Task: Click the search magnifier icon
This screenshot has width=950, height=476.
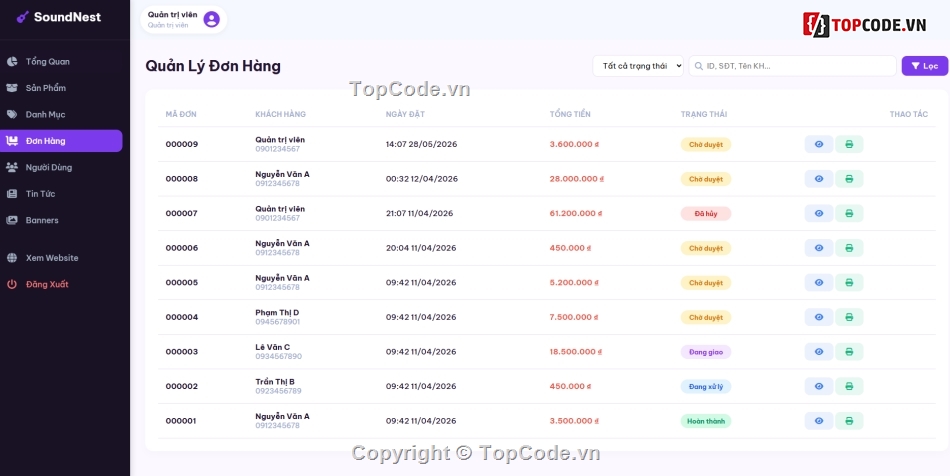Action: tap(699, 66)
